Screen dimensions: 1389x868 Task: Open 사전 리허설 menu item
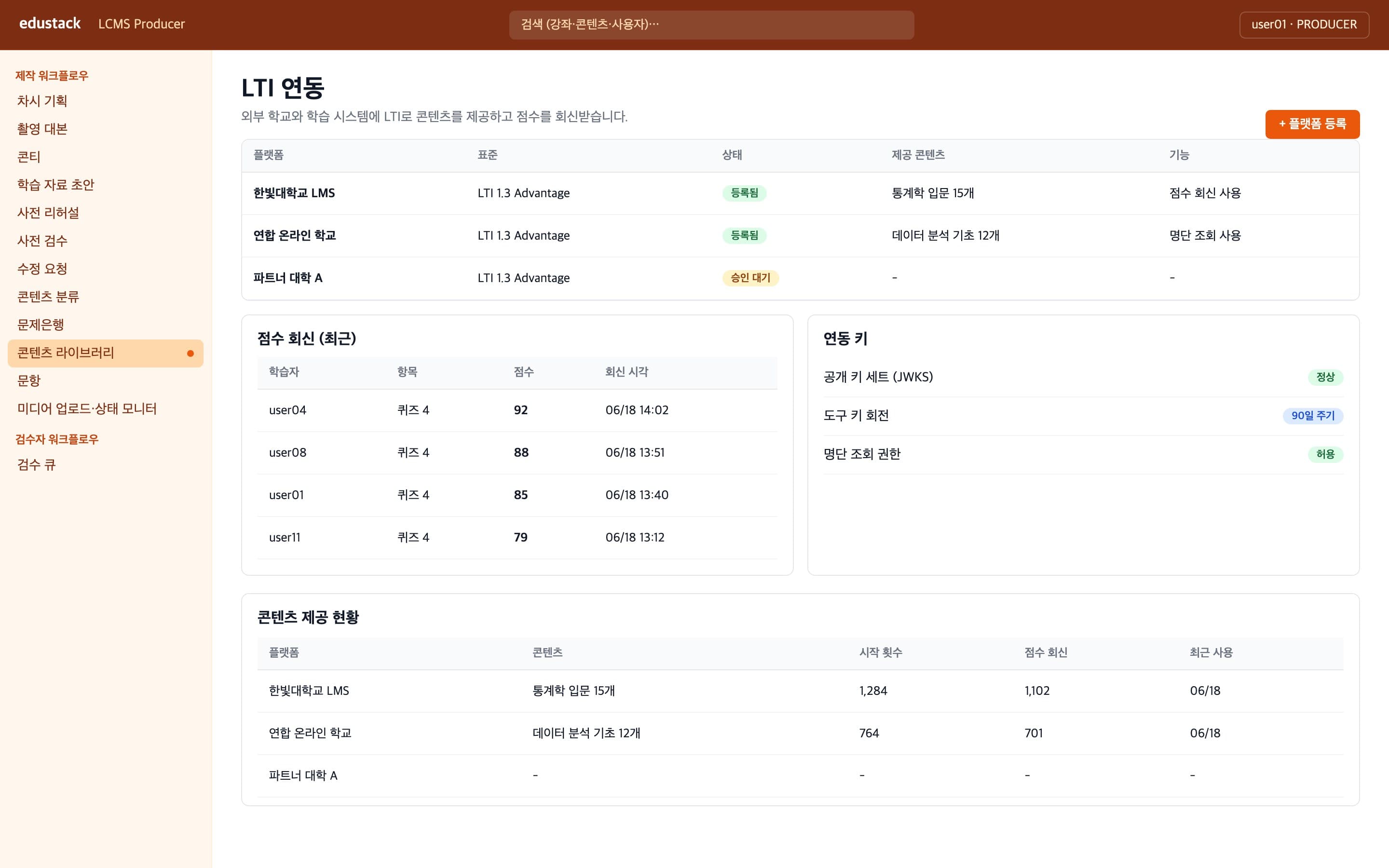(106, 213)
